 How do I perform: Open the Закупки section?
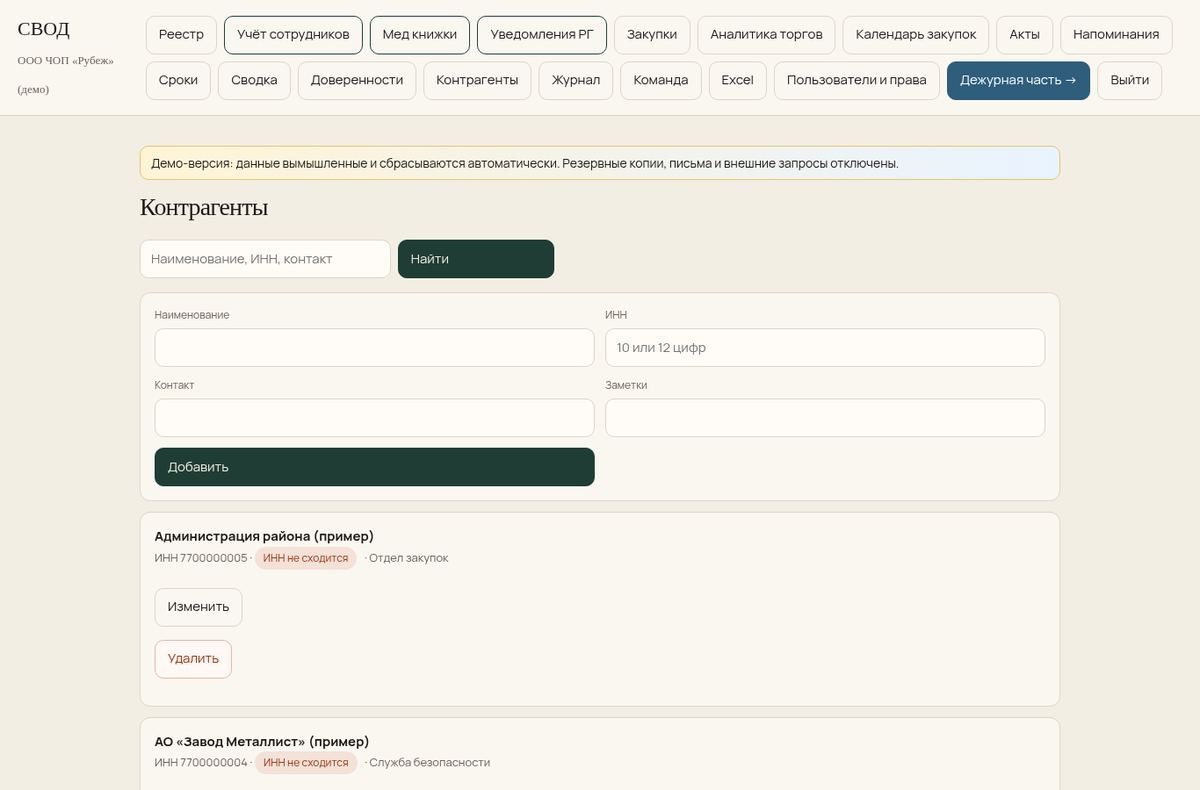click(x=652, y=35)
